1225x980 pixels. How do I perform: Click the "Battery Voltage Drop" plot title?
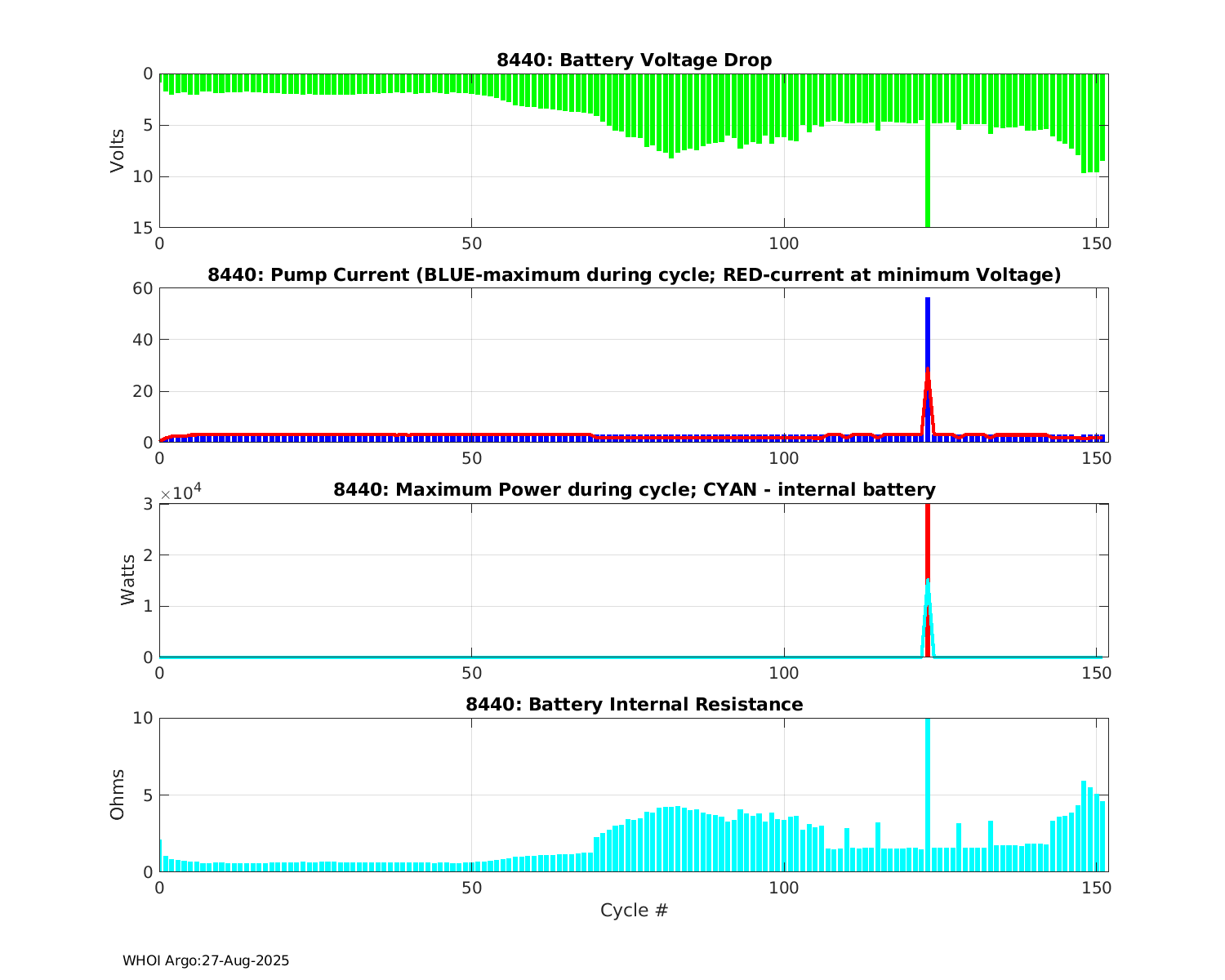(634, 60)
